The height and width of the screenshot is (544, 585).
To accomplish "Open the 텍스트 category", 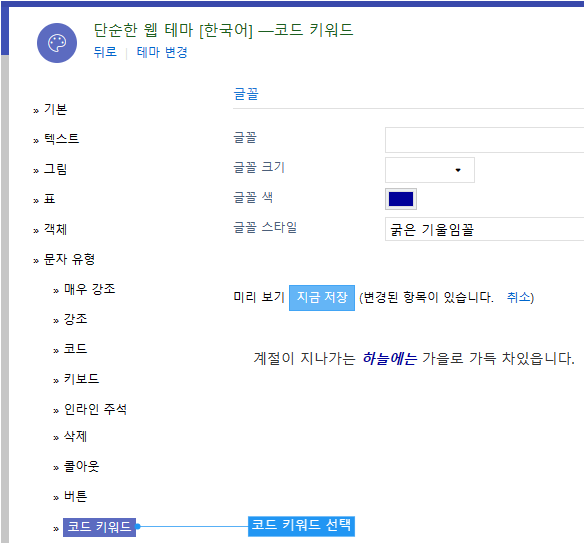I will [62, 139].
